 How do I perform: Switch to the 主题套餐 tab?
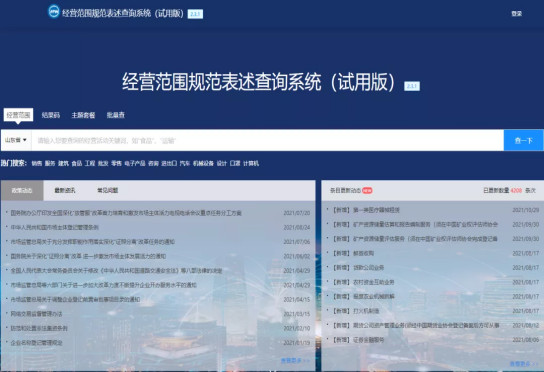point(83,115)
